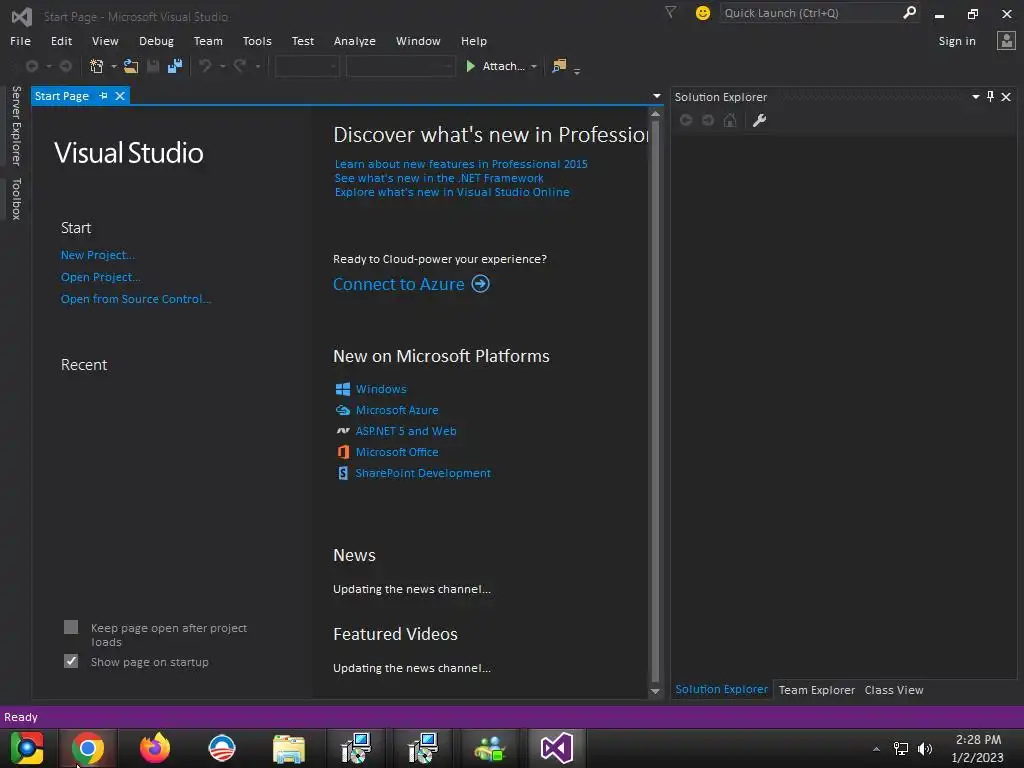Click the Find in Files toolbar icon

[559, 66]
